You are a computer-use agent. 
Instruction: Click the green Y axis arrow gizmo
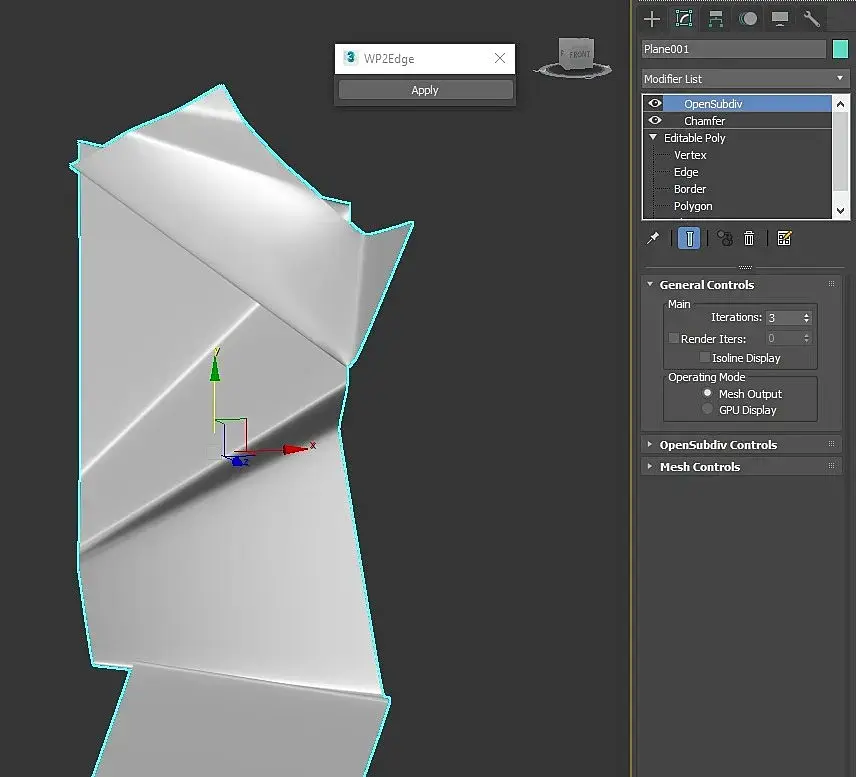[x=215, y=369]
